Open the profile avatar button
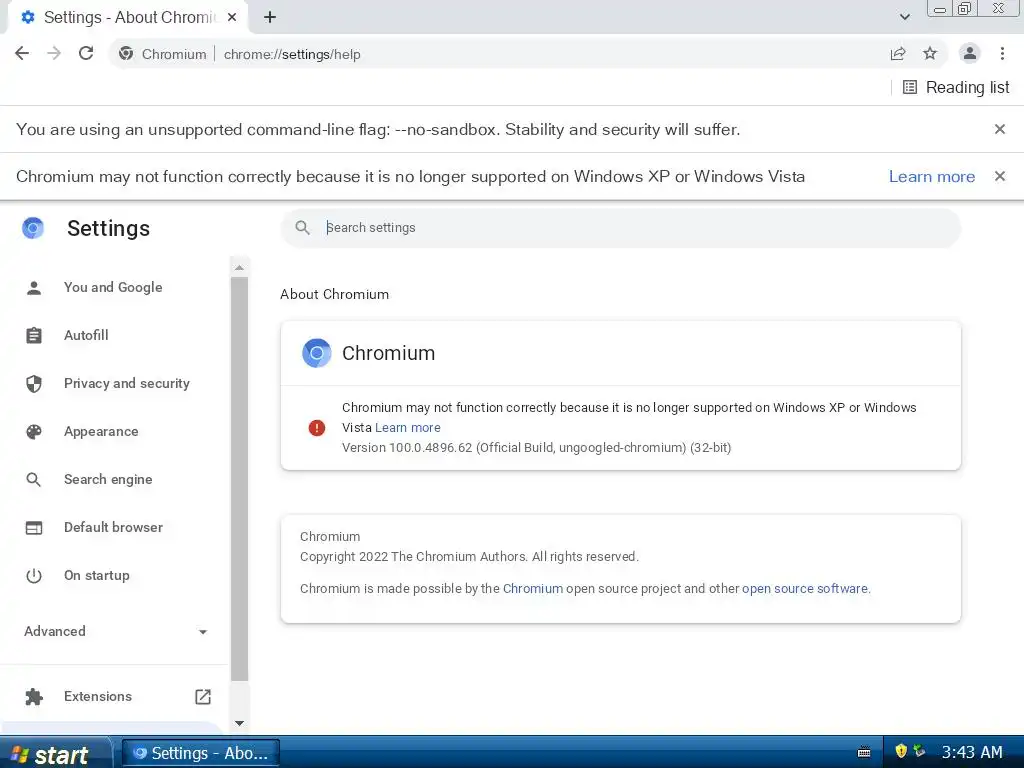 970,54
